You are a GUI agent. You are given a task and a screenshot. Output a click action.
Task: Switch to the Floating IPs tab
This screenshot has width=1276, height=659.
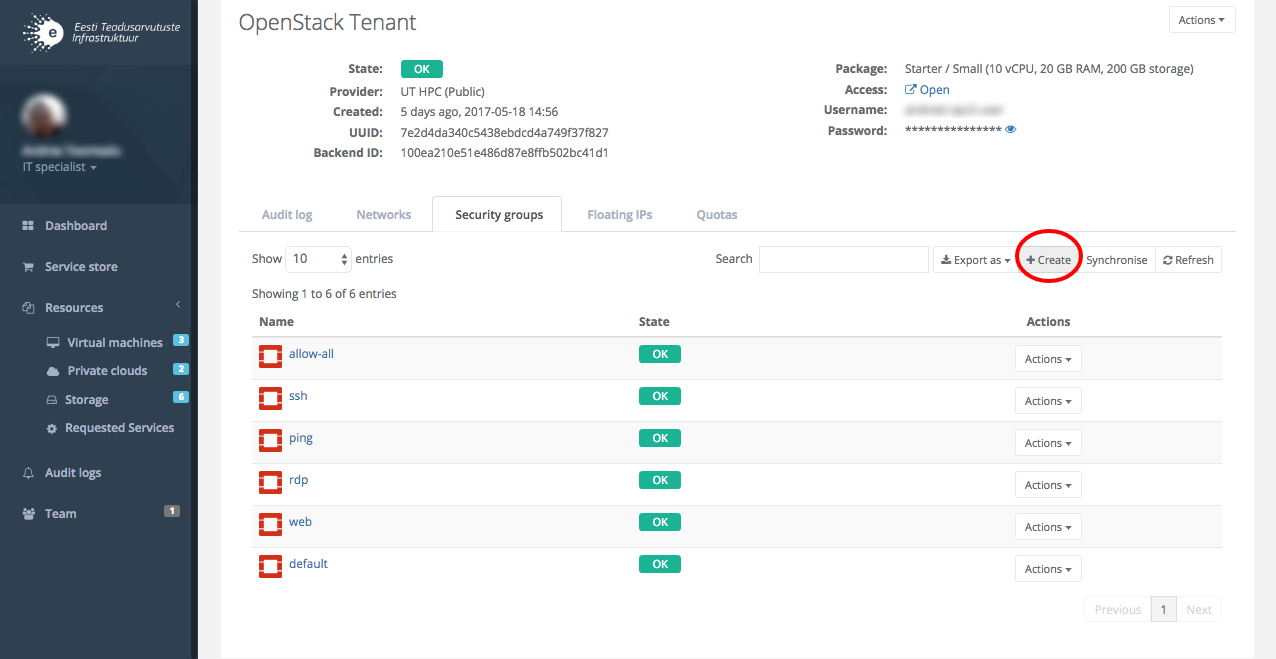click(620, 215)
